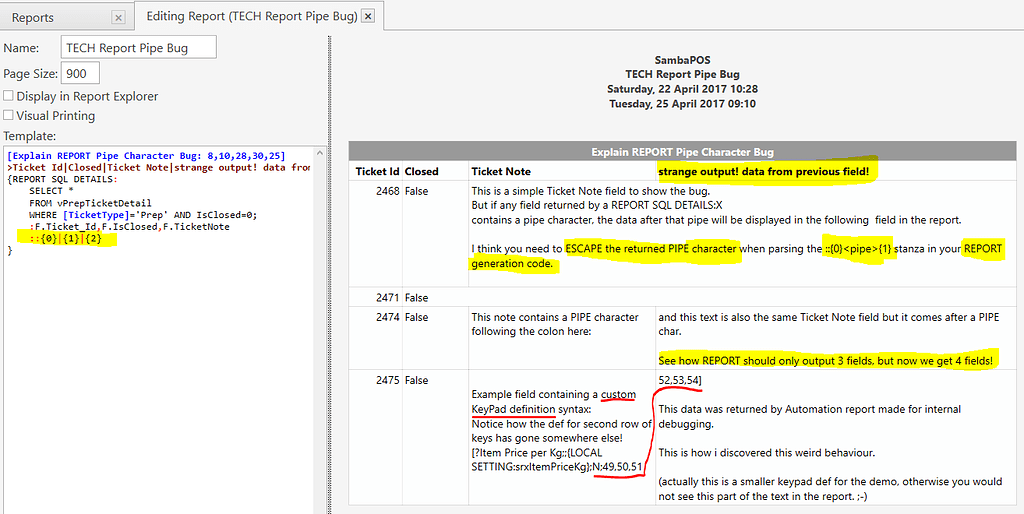Click the ':F.Ticket_Id,F.IsClosed,F.TicketNote' line

[129, 227]
